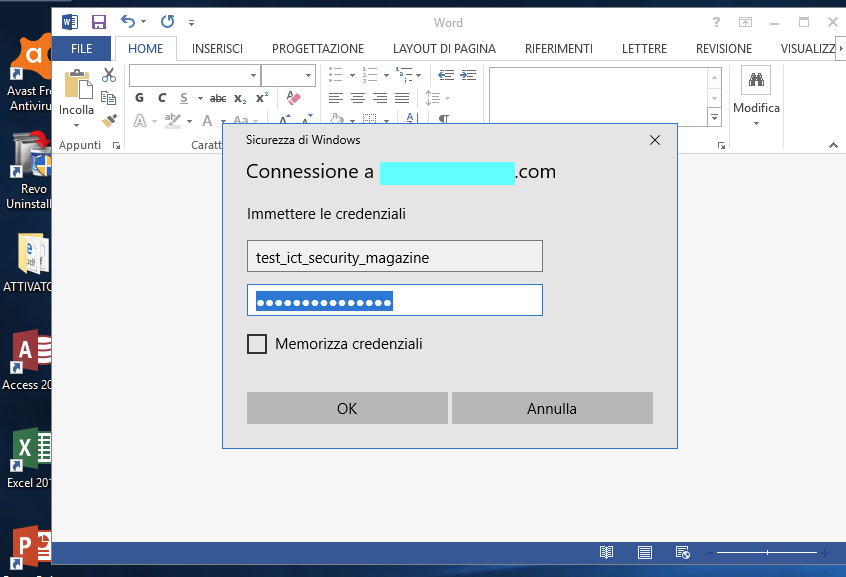Open the REVISIONE tab

pos(724,49)
